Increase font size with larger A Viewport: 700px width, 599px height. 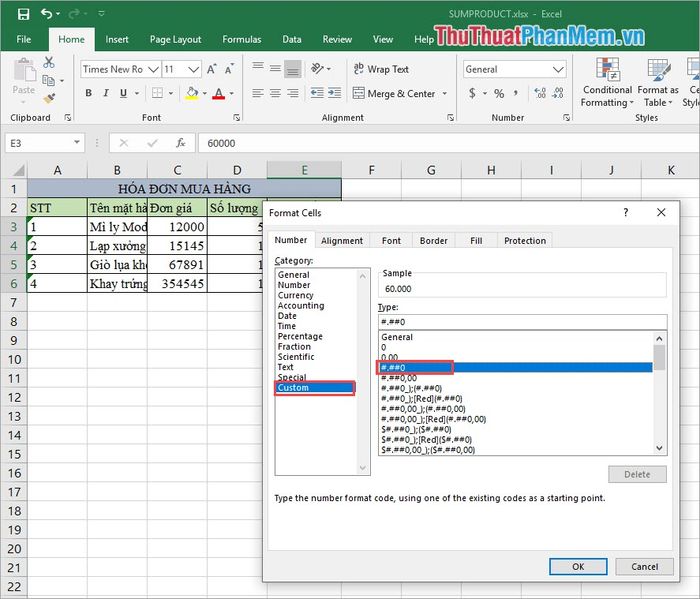[x=212, y=69]
